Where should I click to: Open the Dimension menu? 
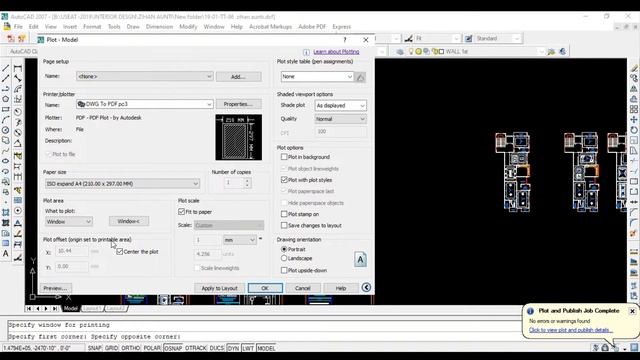click(x=159, y=27)
